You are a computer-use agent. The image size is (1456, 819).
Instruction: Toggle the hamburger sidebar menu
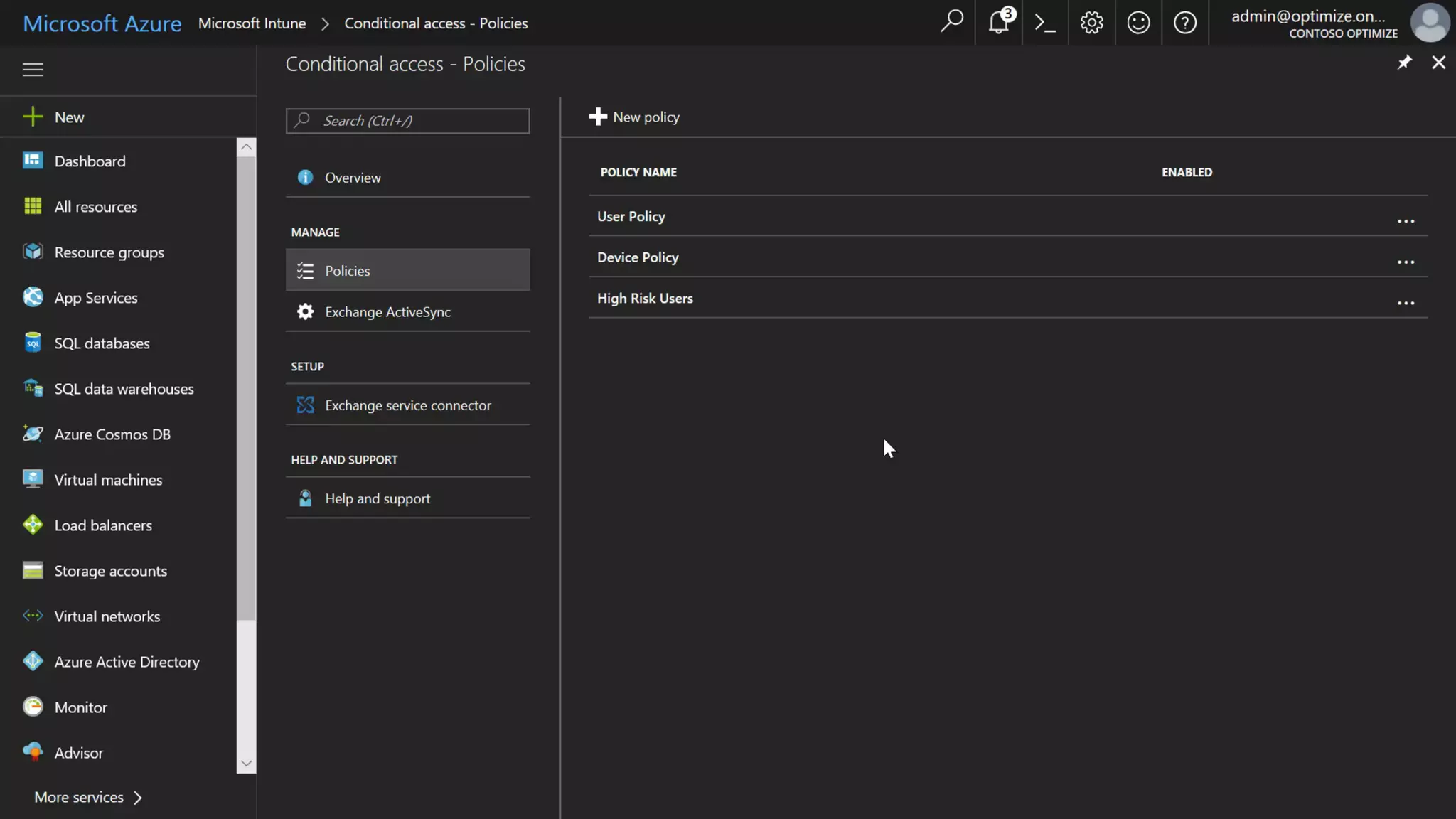pyautogui.click(x=33, y=70)
